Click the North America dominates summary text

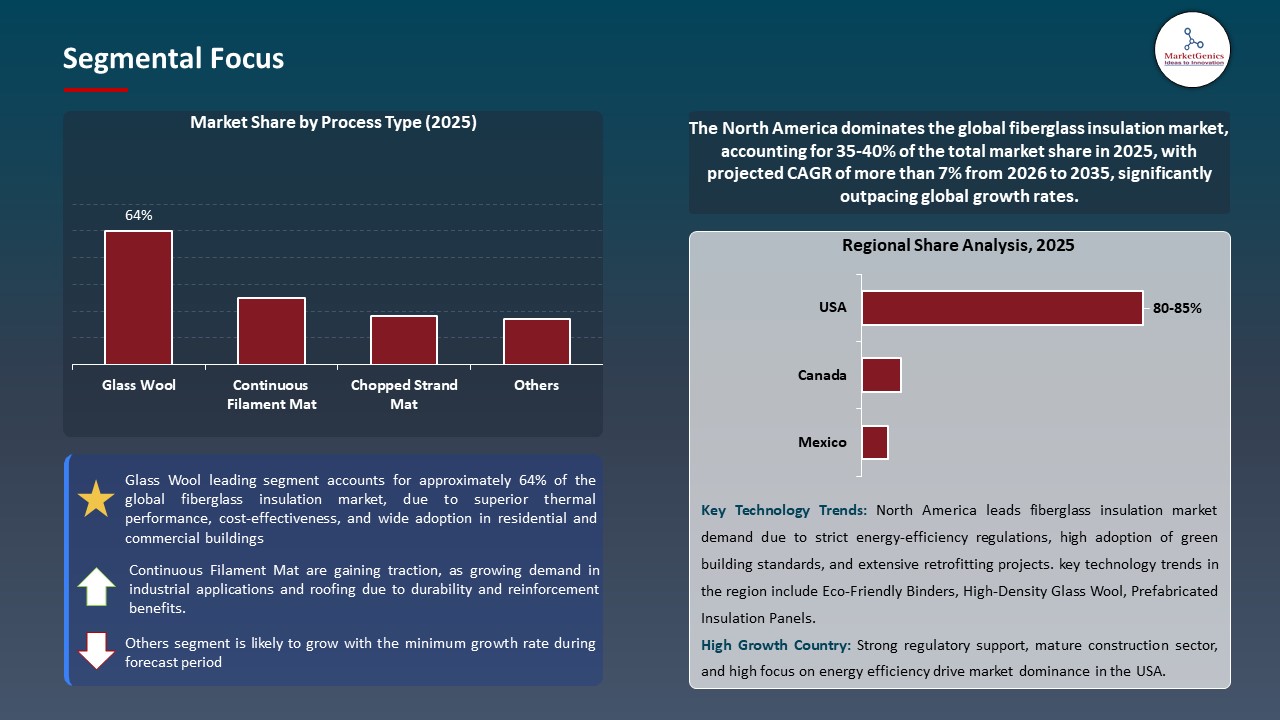(x=959, y=162)
